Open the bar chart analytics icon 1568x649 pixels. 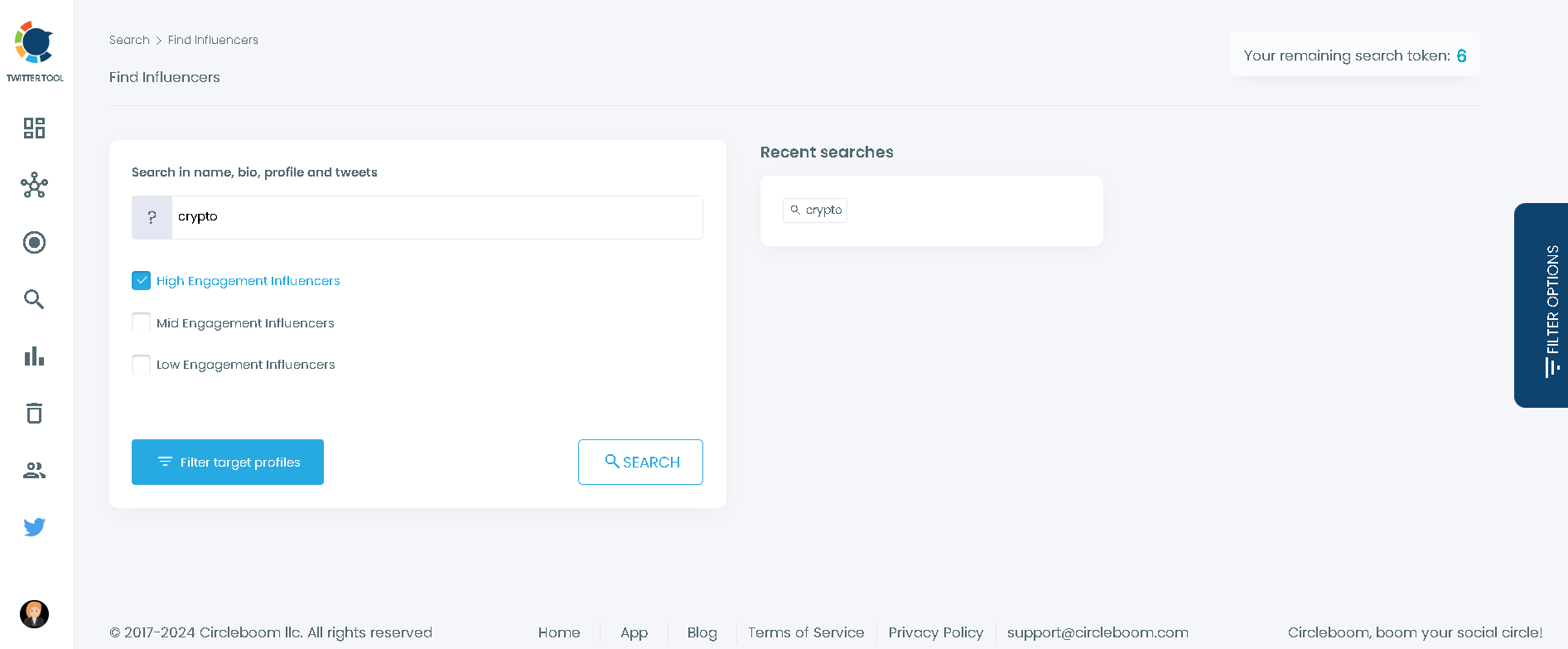click(34, 356)
